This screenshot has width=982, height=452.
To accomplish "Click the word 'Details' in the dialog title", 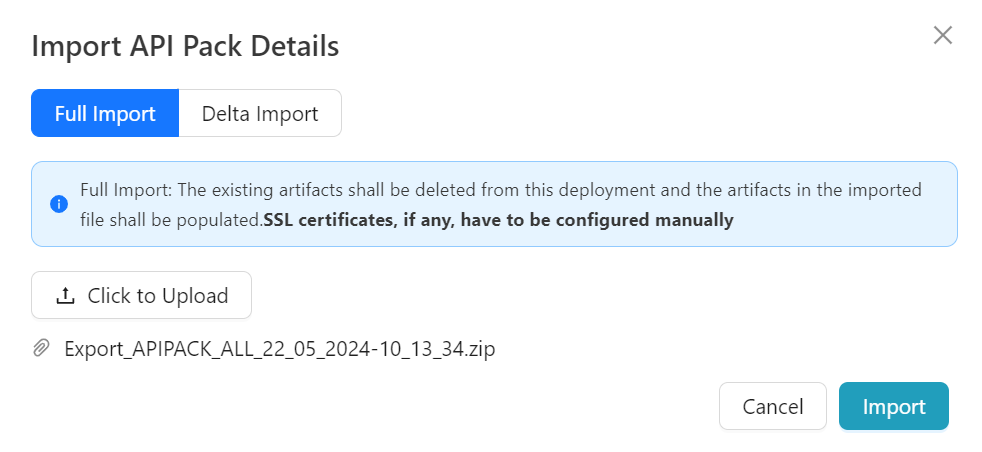I will (299, 46).
